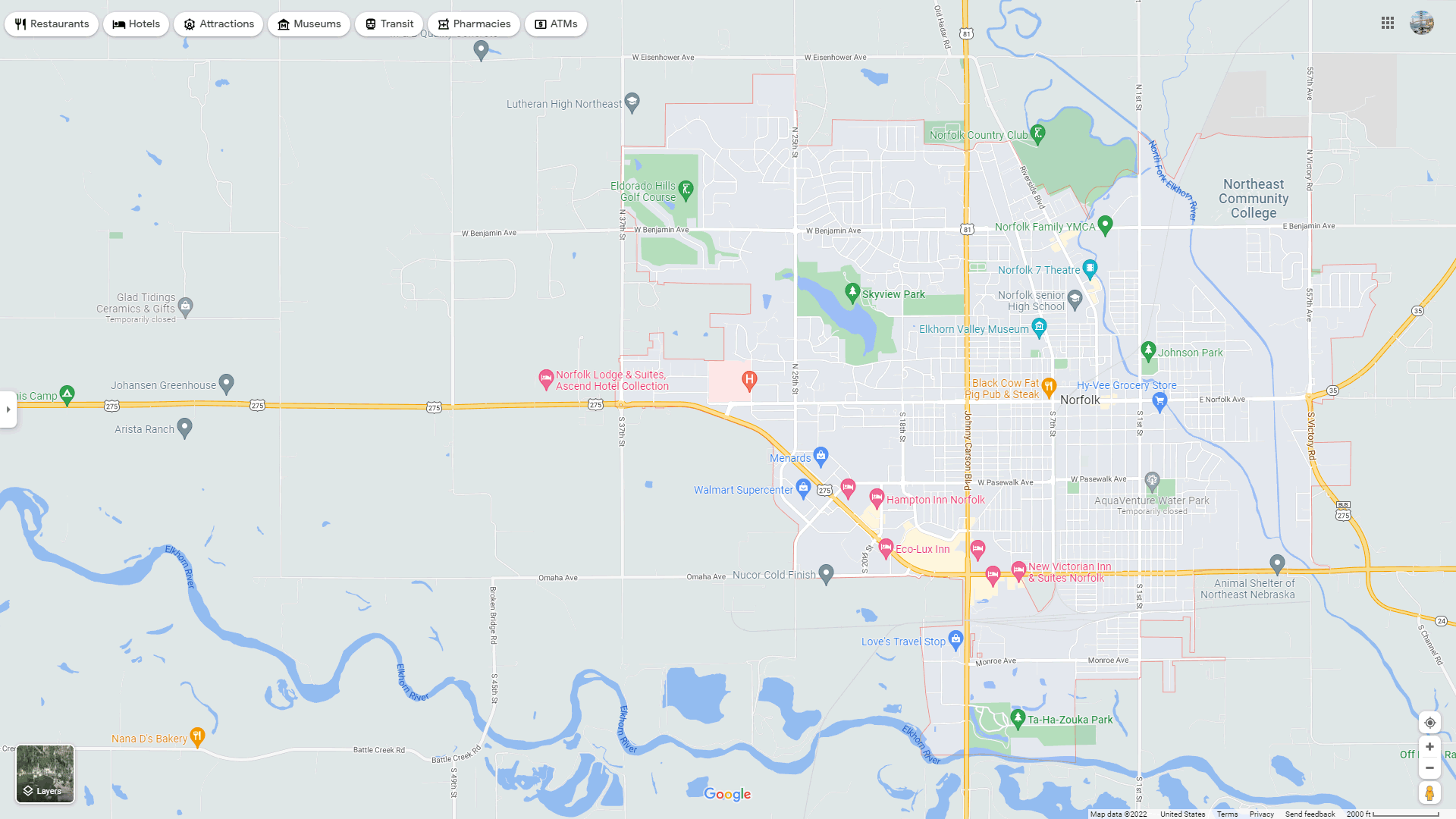Screen dimensions: 1456x819
Task: Toggle the Transit category filter
Action: tap(388, 23)
